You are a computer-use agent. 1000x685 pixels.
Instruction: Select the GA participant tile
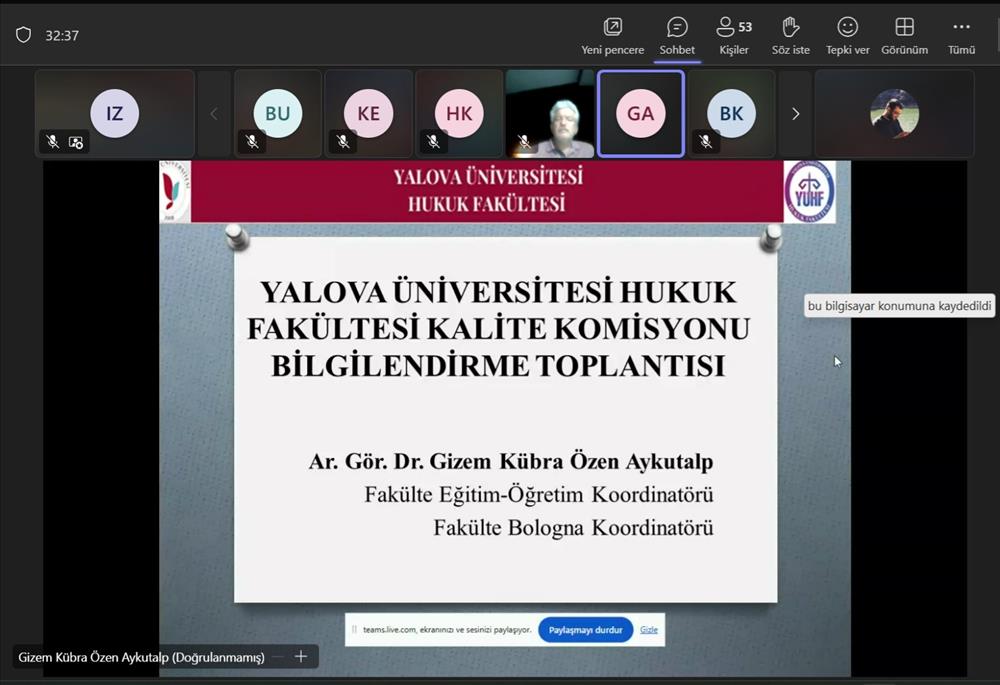coord(640,114)
